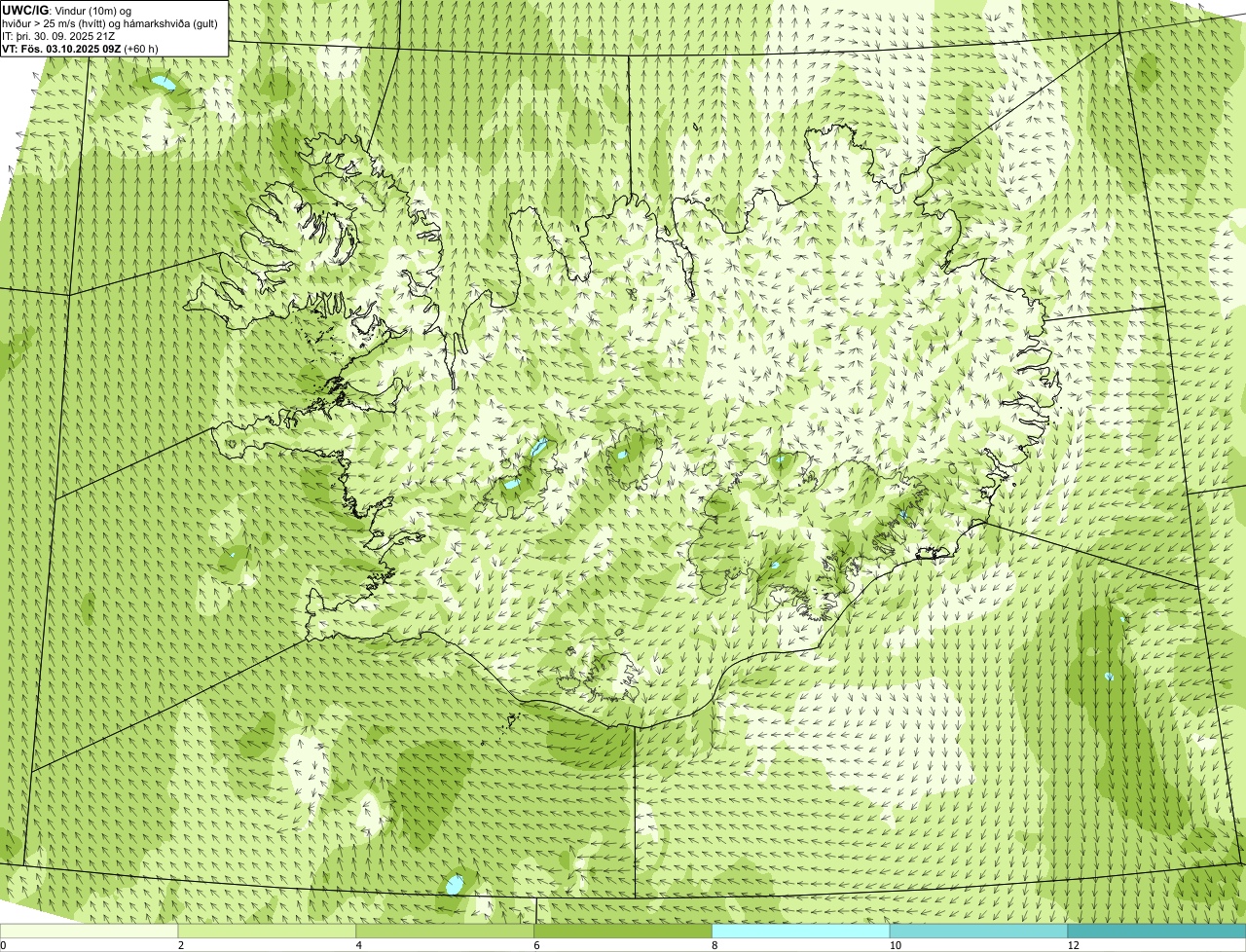Click the 0–2 m/s palest legend color
The height and width of the screenshot is (952, 1246).
[90, 932]
